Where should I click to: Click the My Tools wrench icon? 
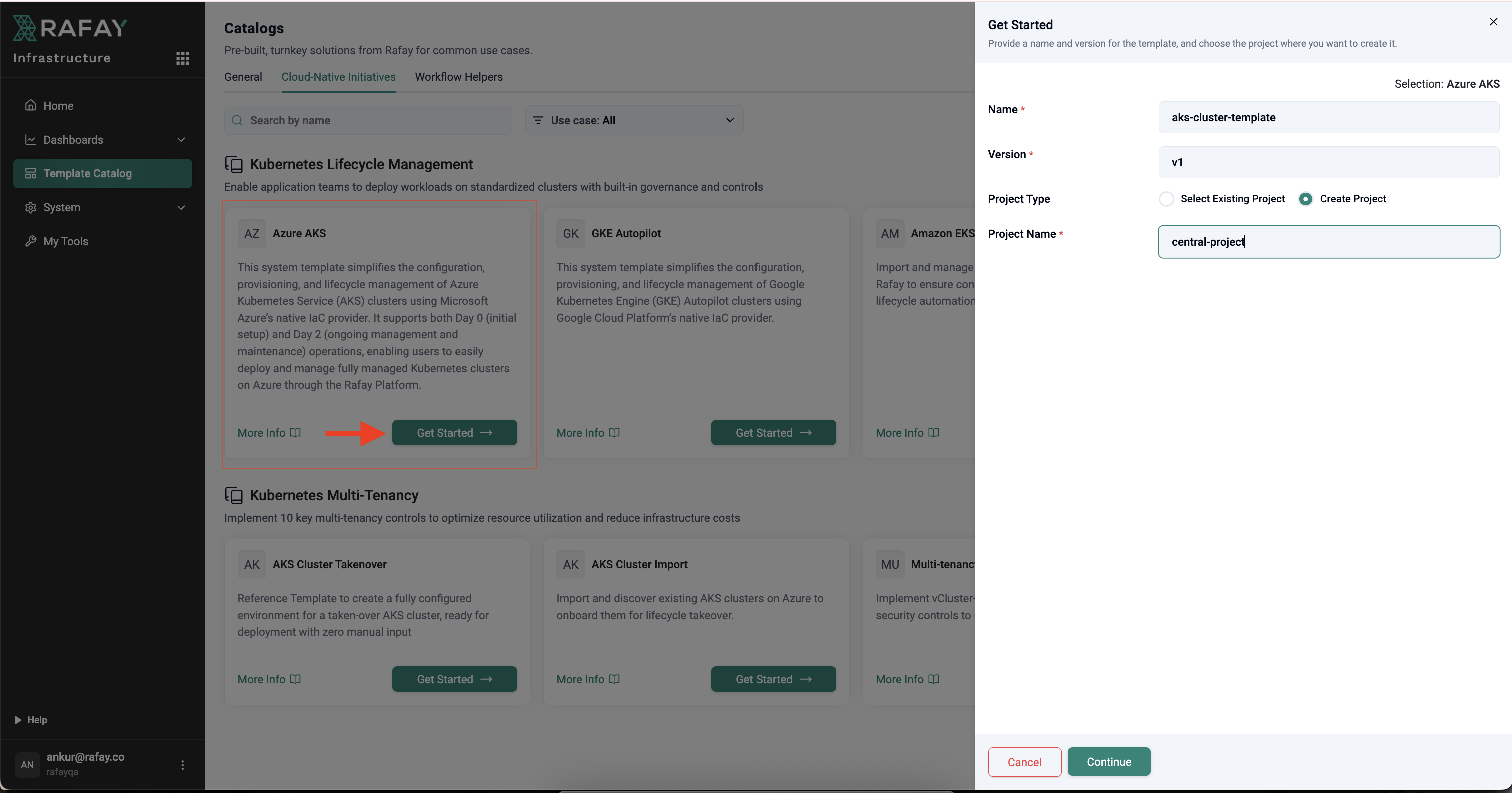[x=31, y=241]
